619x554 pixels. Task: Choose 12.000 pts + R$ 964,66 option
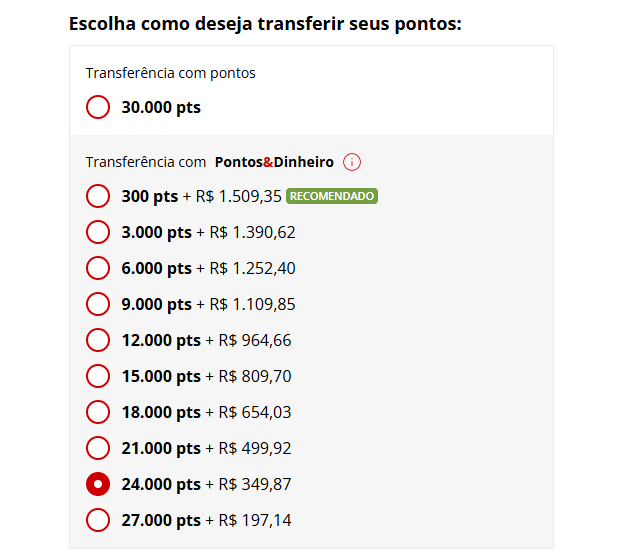click(x=98, y=340)
